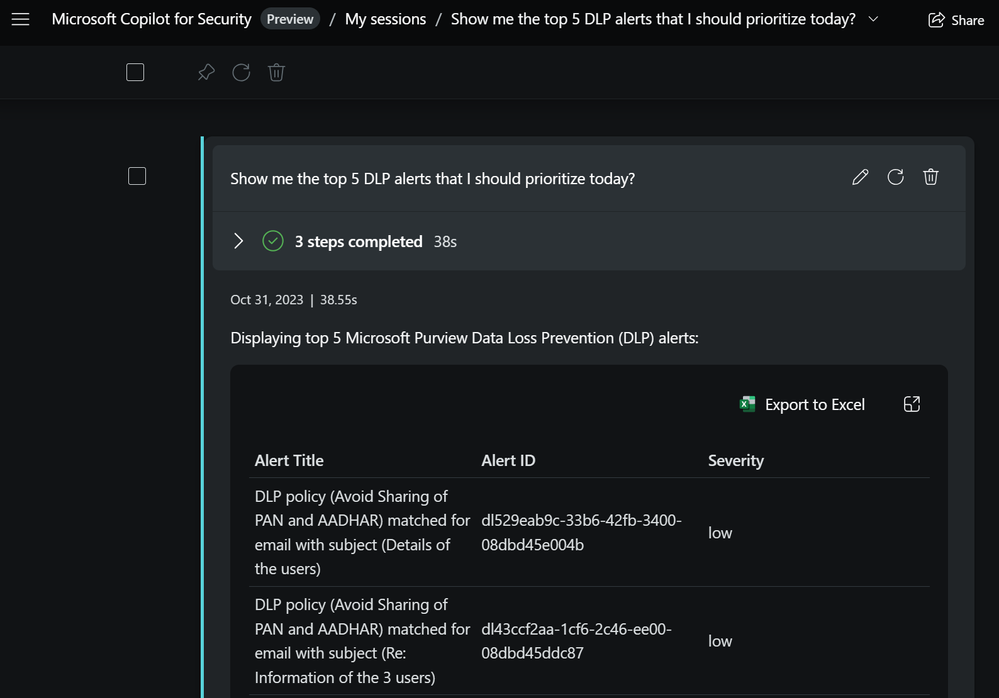Delete the DLP alerts prompt
The height and width of the screenshot is (698, 999).
coord(930,177)
